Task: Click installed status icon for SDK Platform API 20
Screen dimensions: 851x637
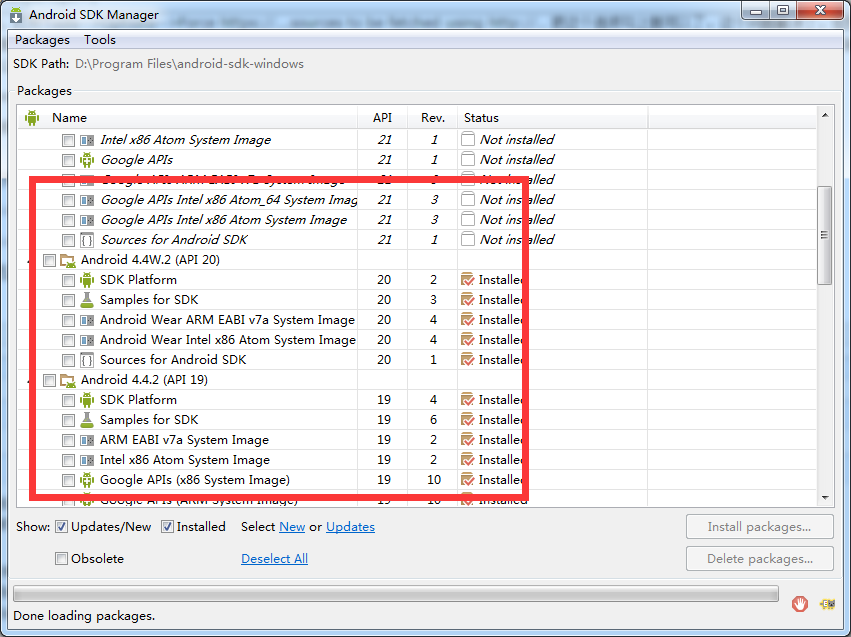Action: tap(467, 280)
